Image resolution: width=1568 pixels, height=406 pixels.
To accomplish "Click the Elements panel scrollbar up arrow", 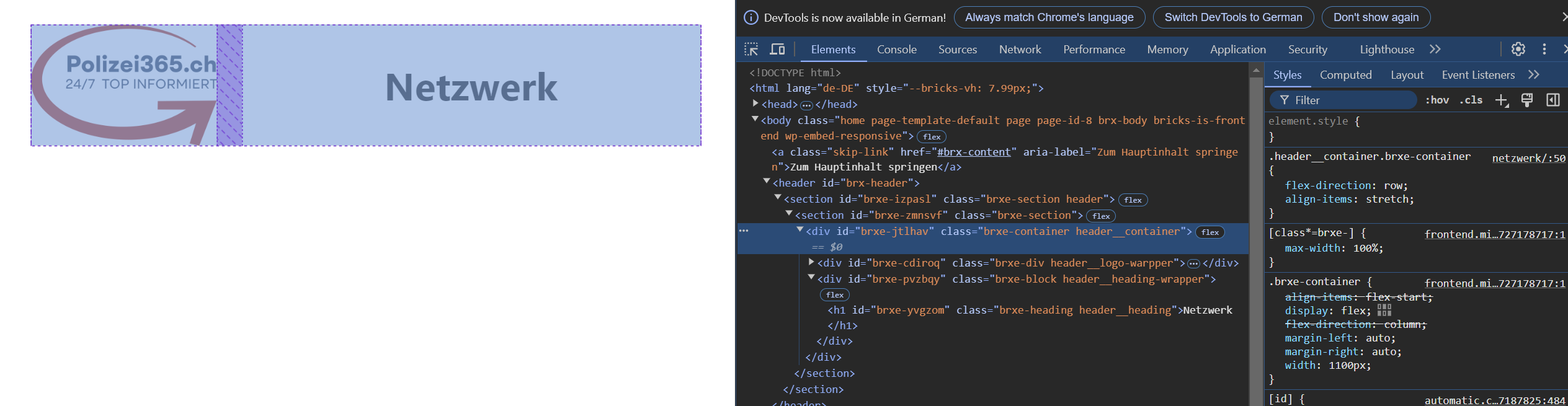I will point(1256,70).
